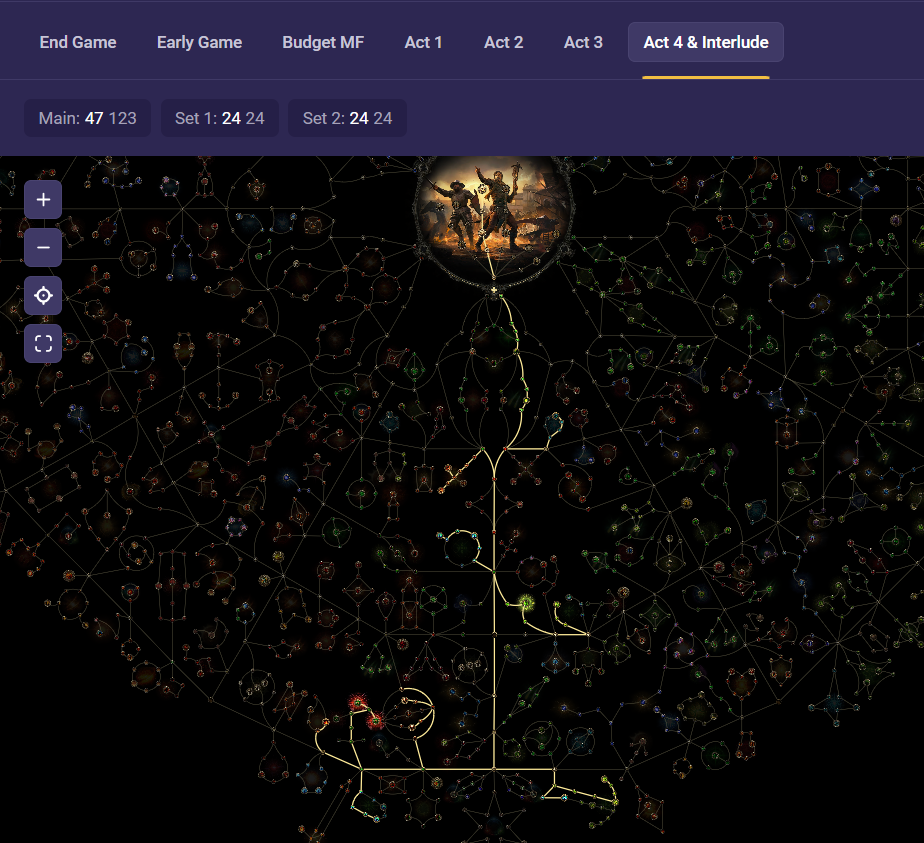The height and width of the screenshot is (843, 924).
Task: Recenter the tree with the crosshair icon
Action: pyautogui.click(x=43, y=296)
